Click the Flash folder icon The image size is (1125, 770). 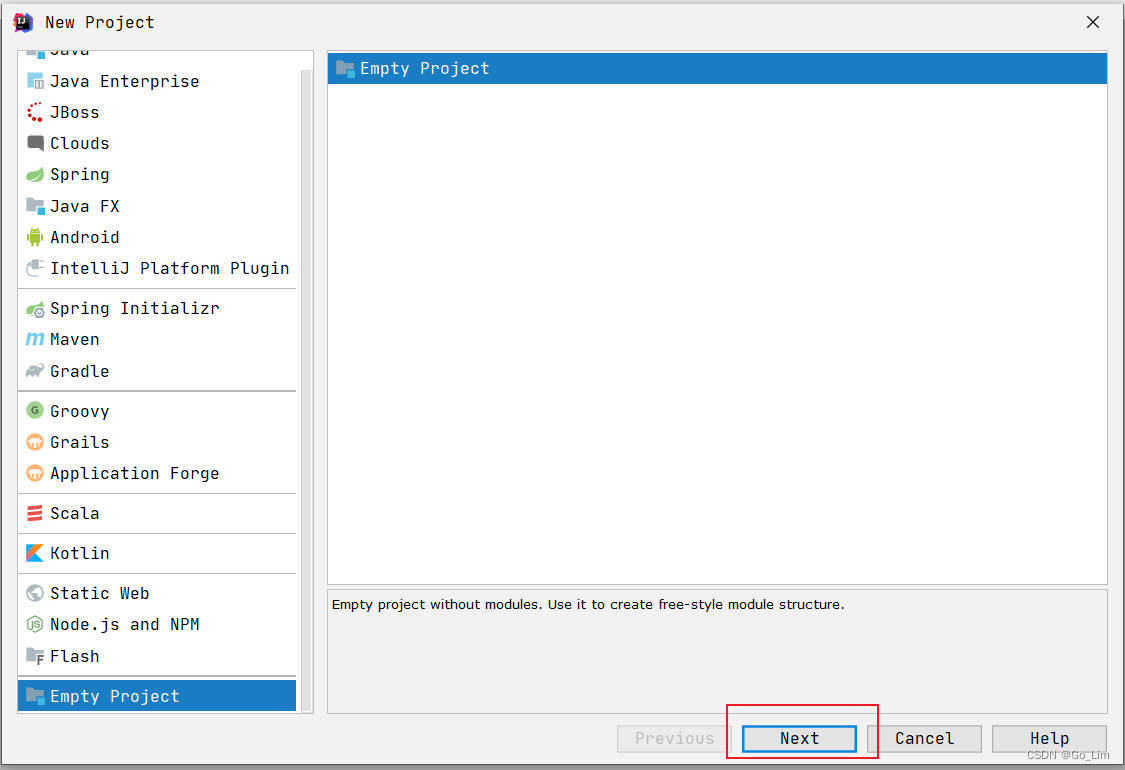click(34, 656)
